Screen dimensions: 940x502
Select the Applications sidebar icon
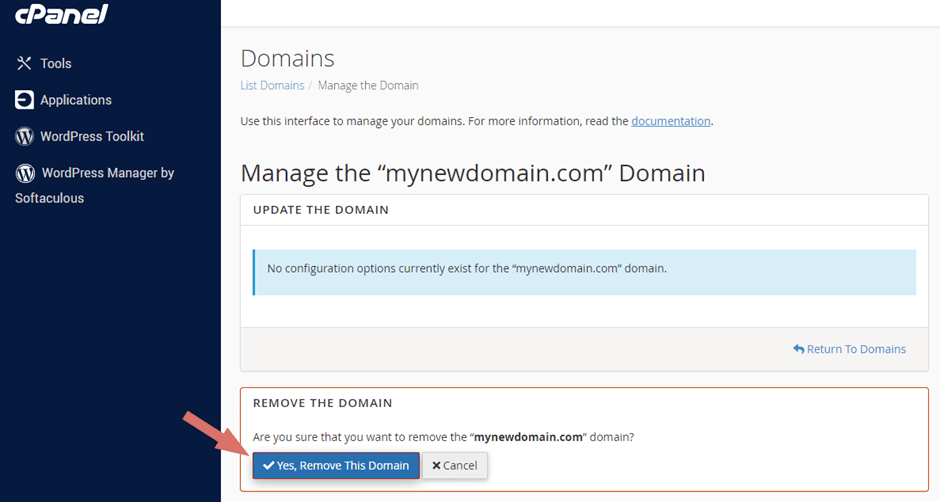pos(25,100)
